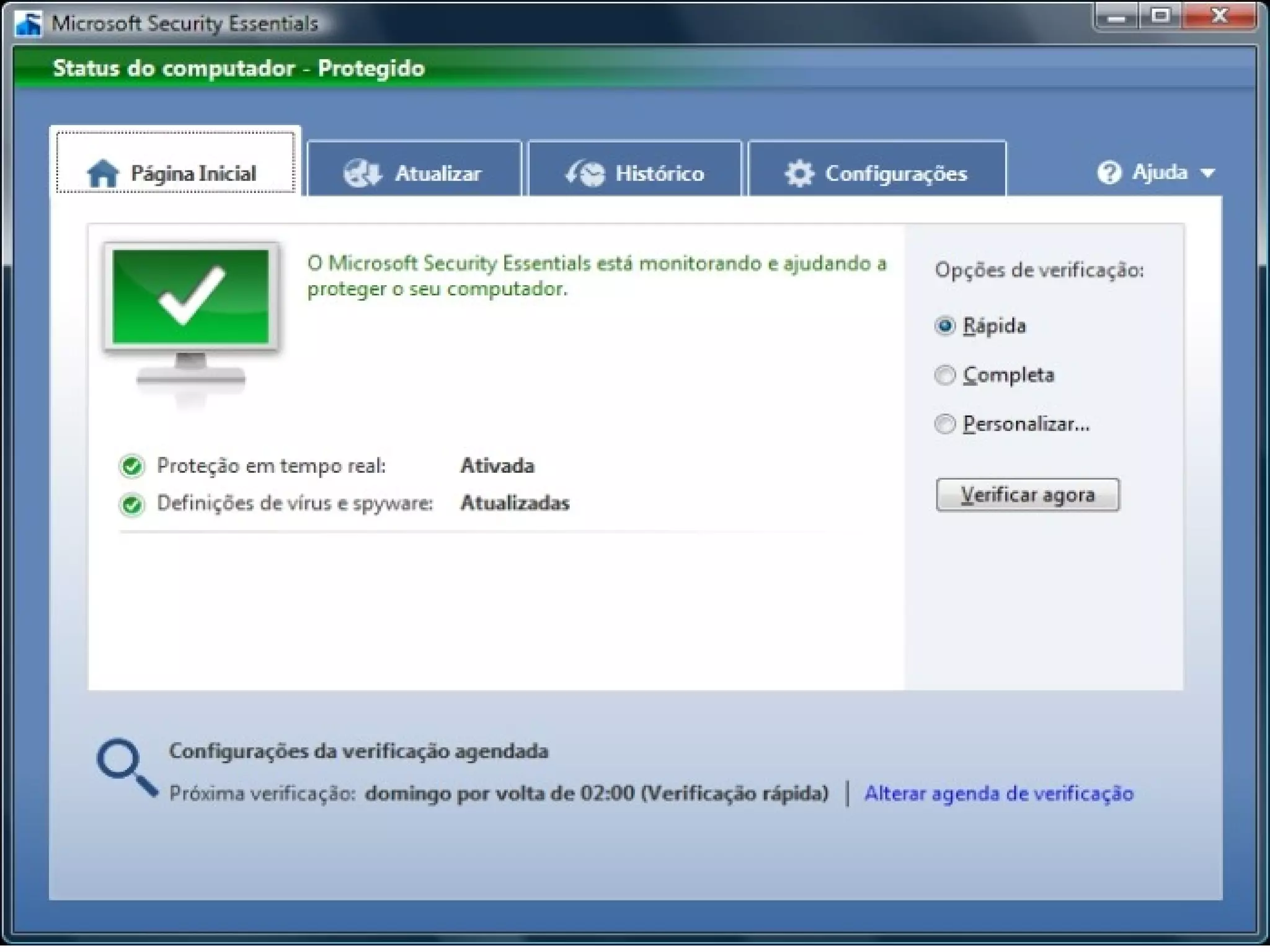The image size is (1270, 952).
Task: Click the green check beside Definições de vírus
Action: [x=132, y=504]
